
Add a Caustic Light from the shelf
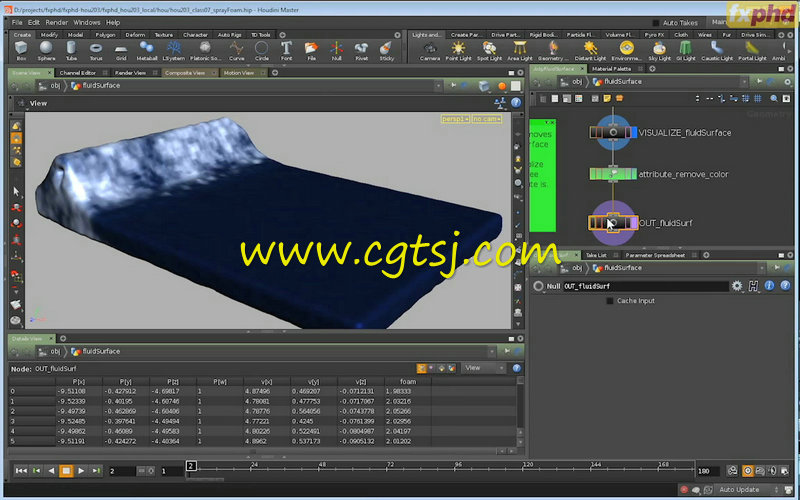(x=717, y=51)
